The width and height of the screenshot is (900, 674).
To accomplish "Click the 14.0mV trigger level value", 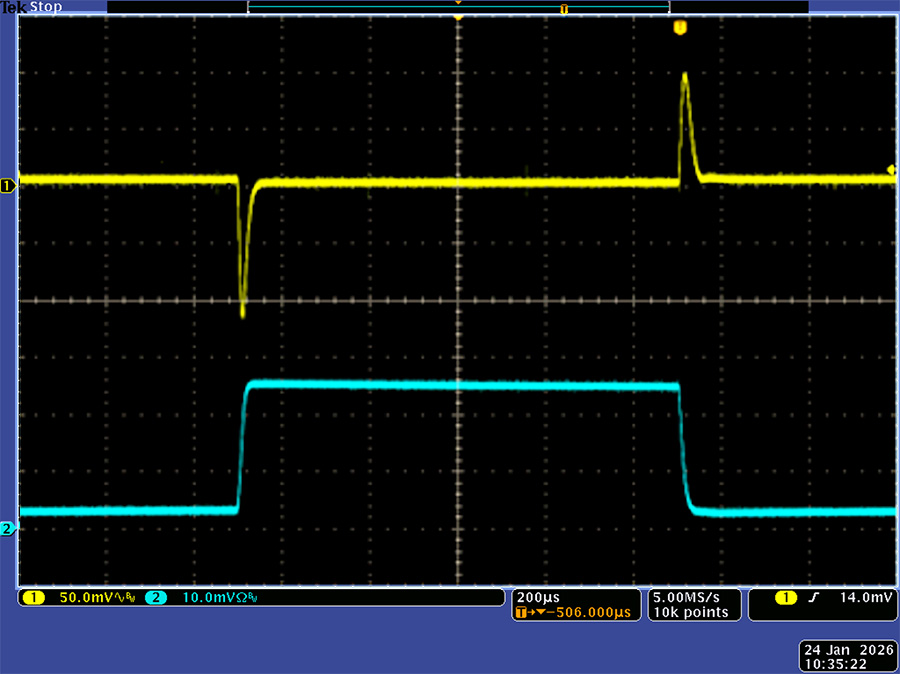I will (x=867, y=597).
